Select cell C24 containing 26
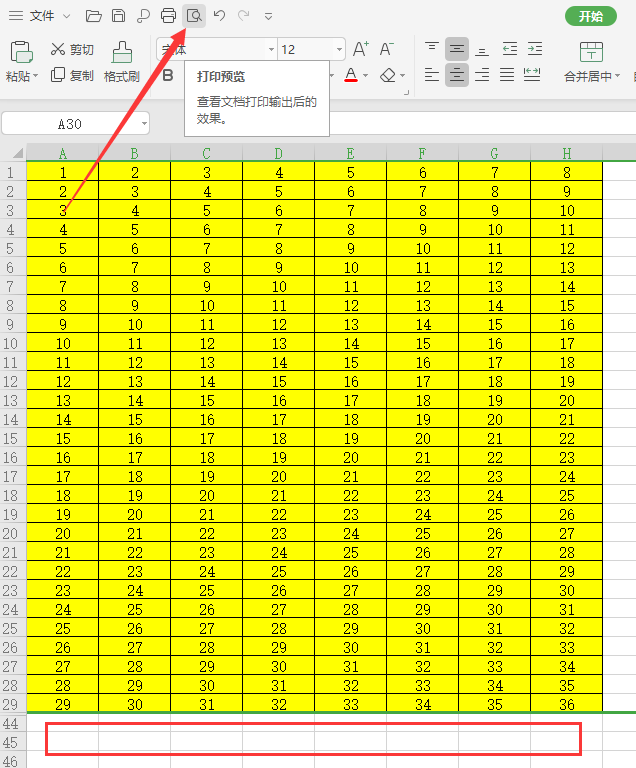 (207, 609)
